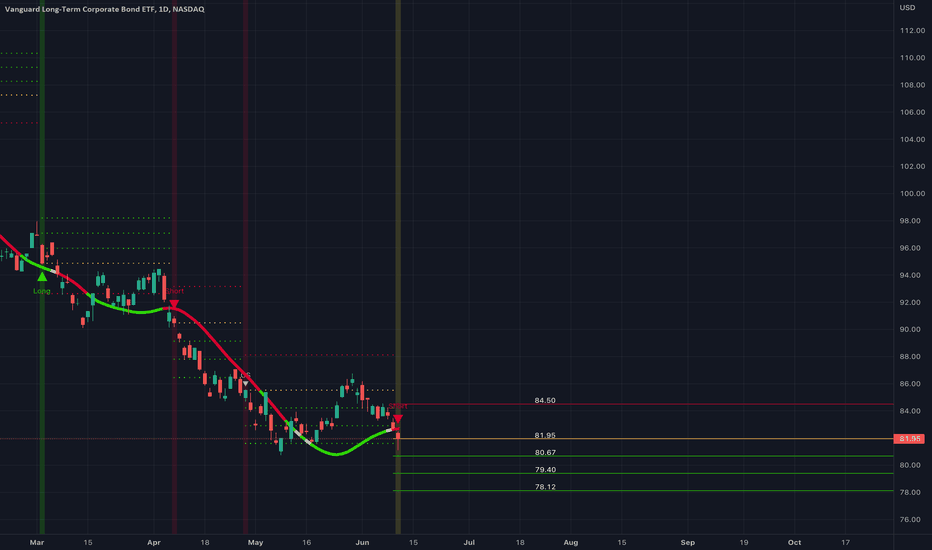Image resolution: width=932 pixels, height=550 pixels.
Task: Click the Apr label on time axis
Action: point(154,542)
